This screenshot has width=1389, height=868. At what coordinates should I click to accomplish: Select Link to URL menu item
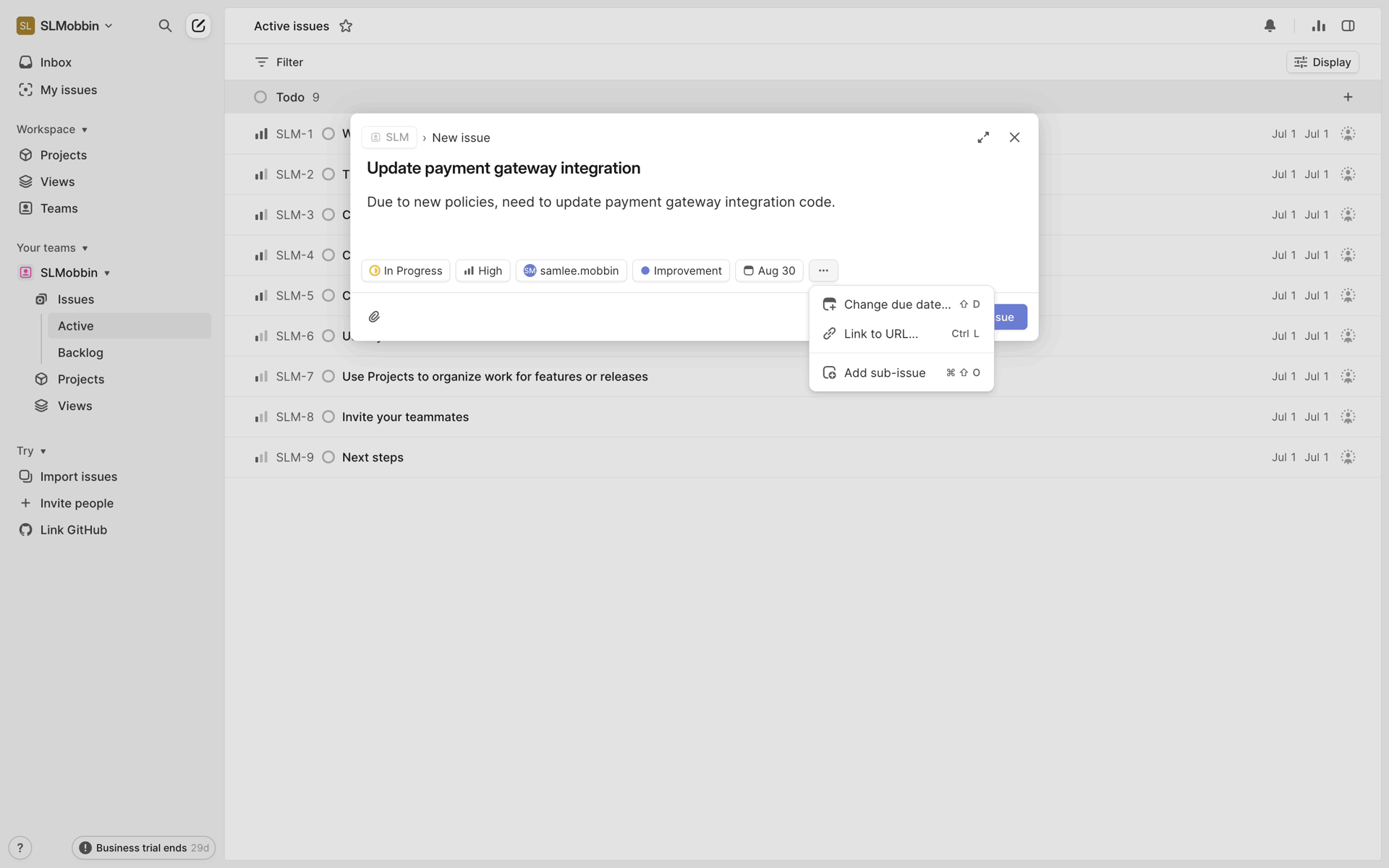(x=901, y=333)
